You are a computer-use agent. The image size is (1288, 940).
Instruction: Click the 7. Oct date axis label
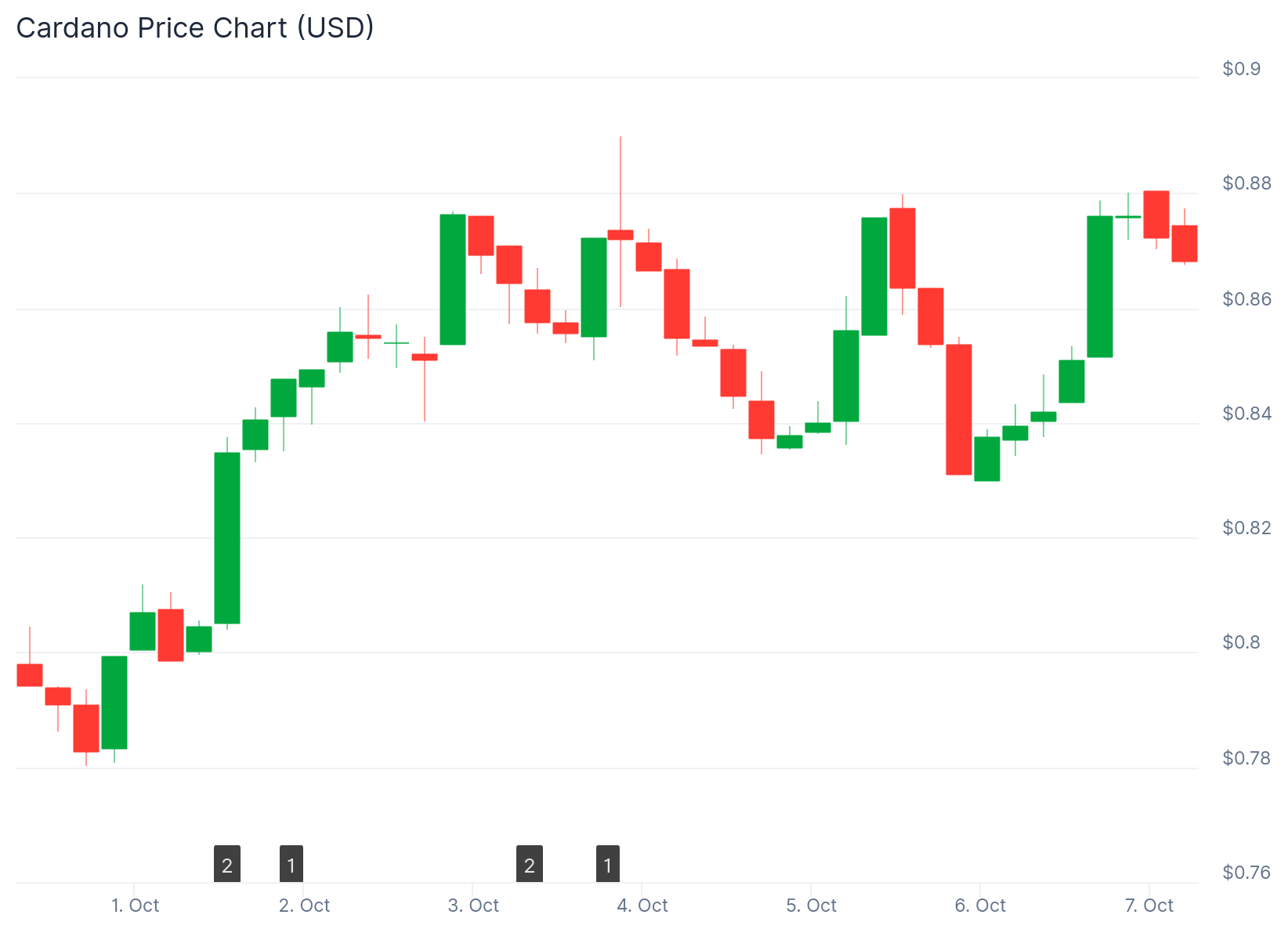pos(1149,906)
